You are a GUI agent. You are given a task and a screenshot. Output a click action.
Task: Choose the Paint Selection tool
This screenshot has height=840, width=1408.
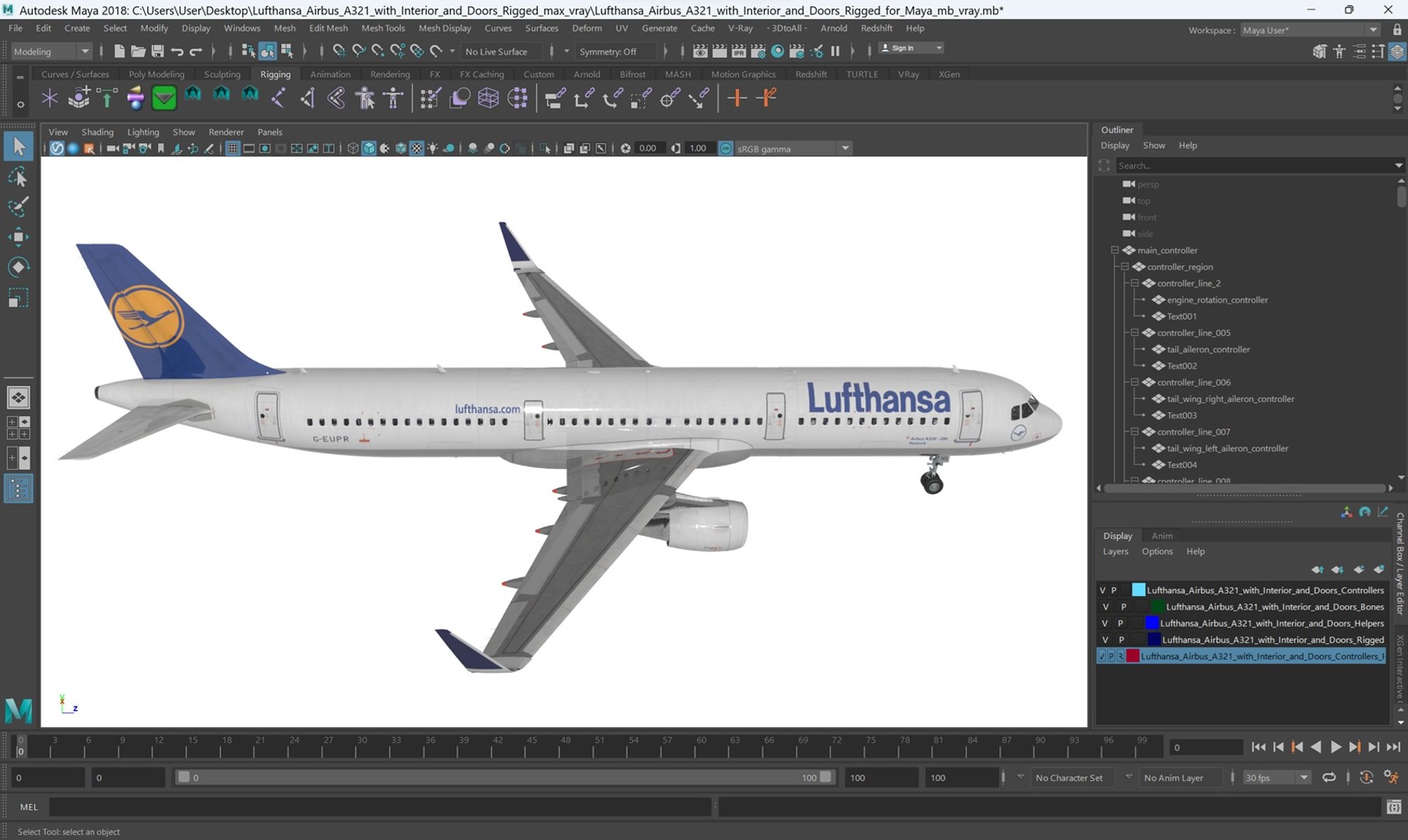(x=19, y=207)
